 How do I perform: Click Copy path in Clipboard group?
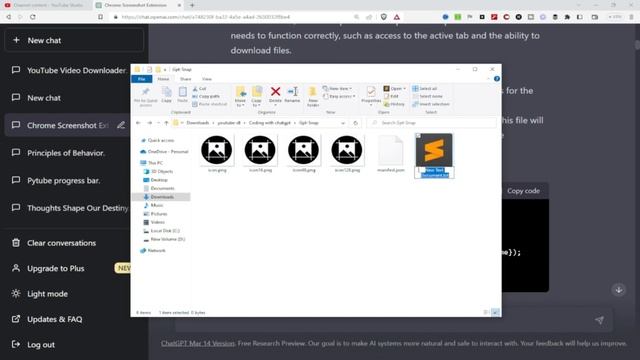pyautogui.click(x=206, y=96)
